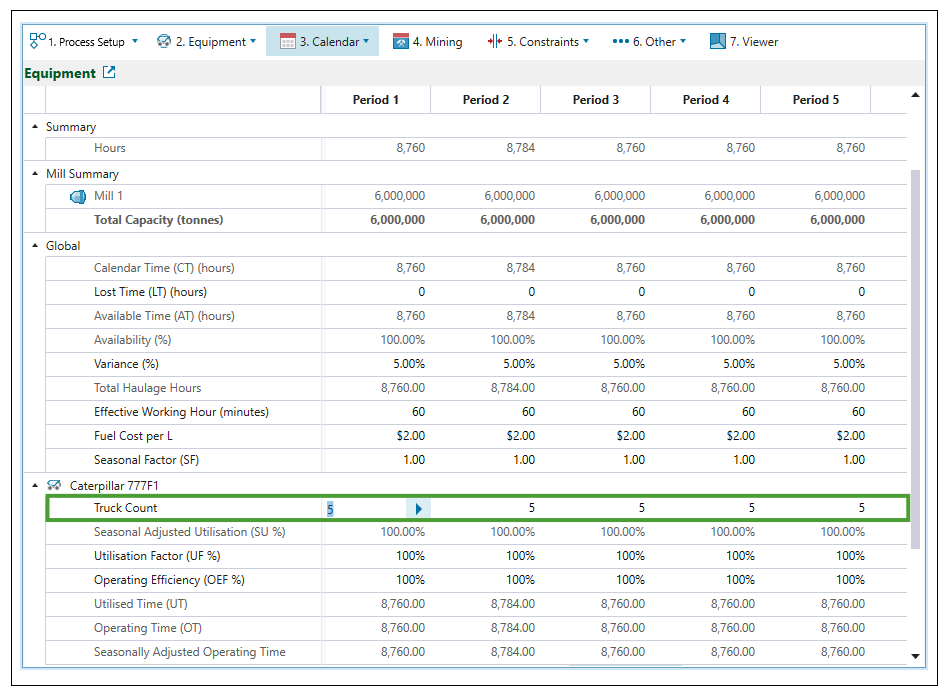
Task: Click the Other ellipsis icon
Action: (x=620, y=41)
